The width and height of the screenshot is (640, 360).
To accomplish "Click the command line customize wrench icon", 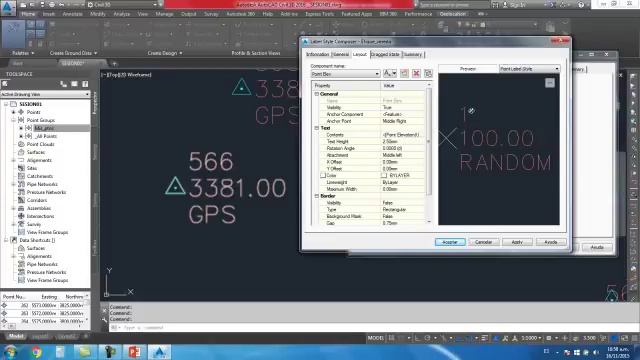I will point(104,321).
